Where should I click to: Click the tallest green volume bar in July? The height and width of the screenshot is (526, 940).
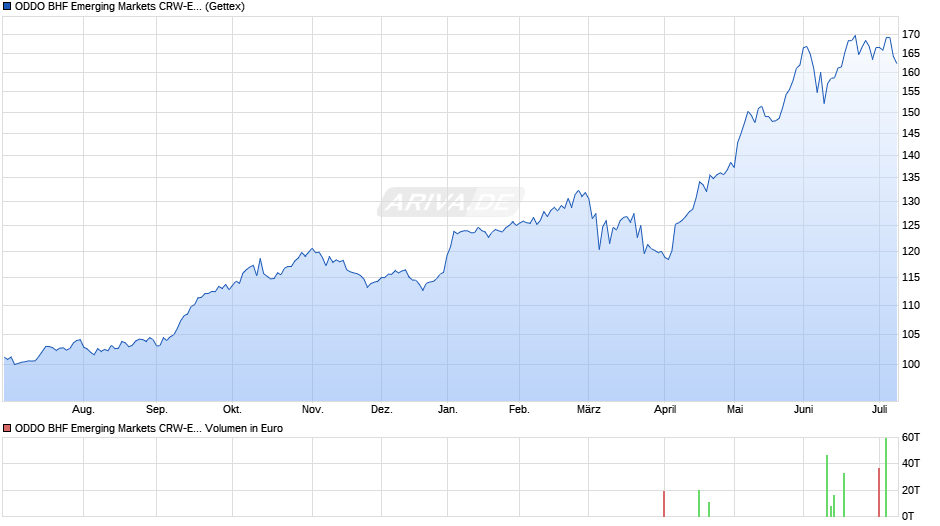(x=886, y=477)
